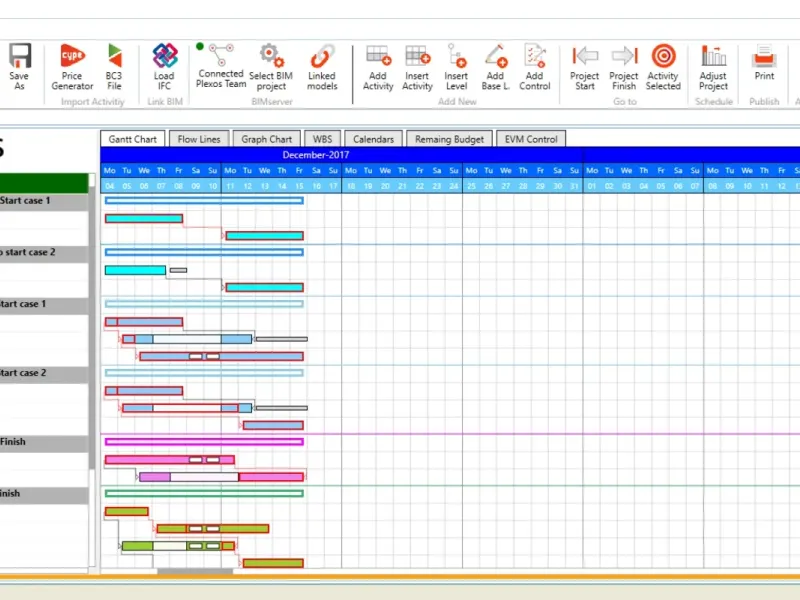Screen dimensions: 800x600
Task: Click day 18 in timeline header
Action: tap(351, 186)
